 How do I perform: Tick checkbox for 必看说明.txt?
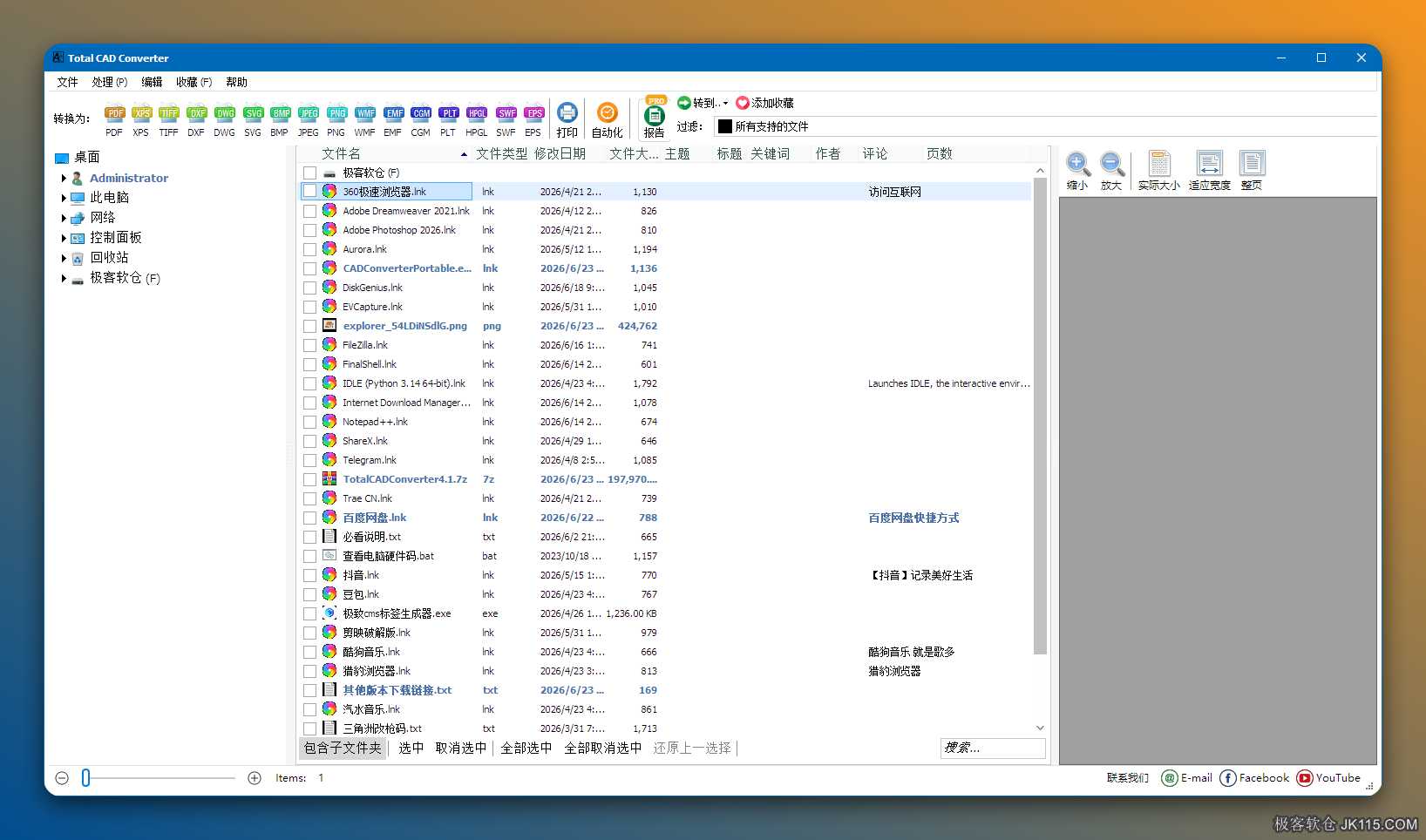(x=310, y=537)
